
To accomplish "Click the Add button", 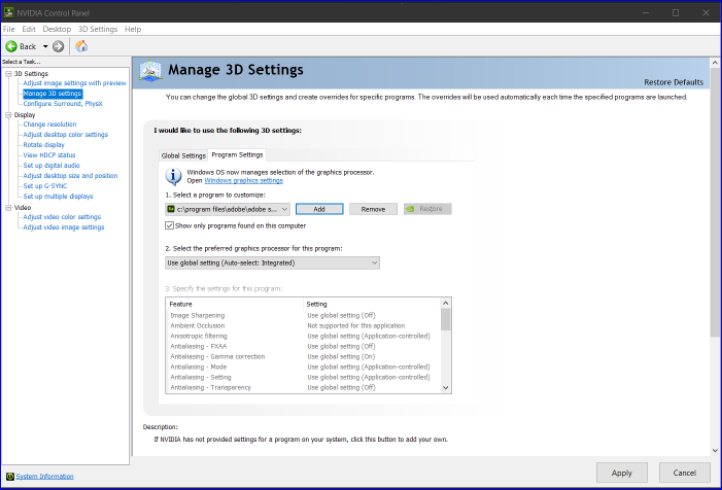I will [319, 209].
